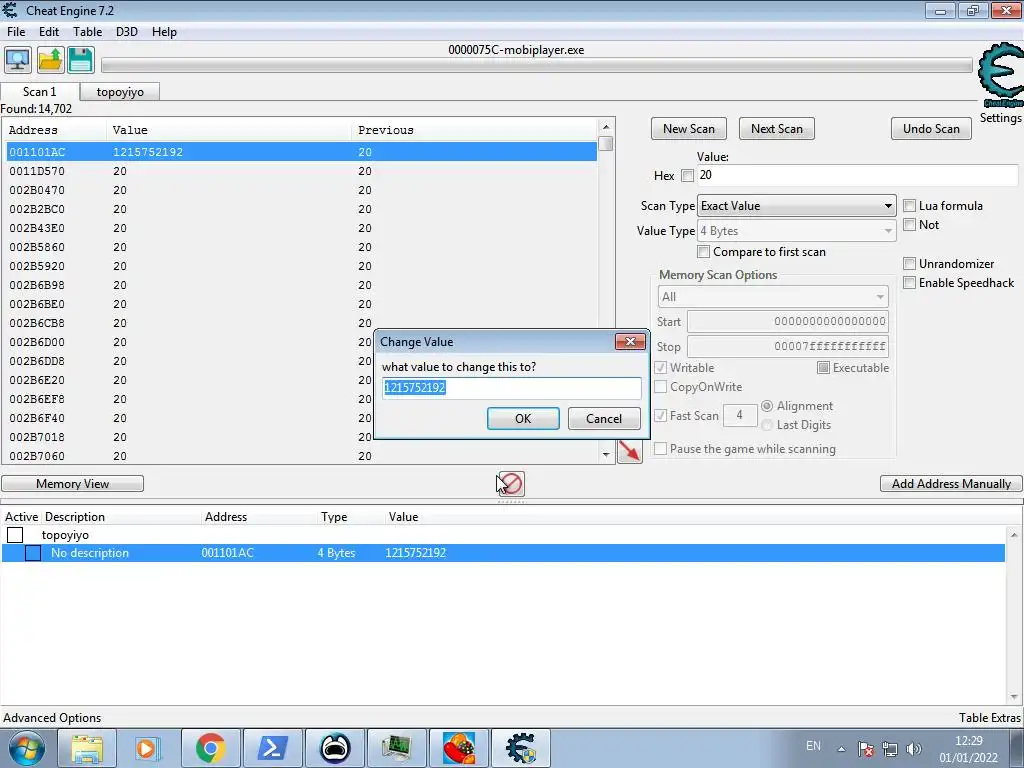Open Advanced Options
This screenshot has width=1024, height=768.
[x=52, y=718]
